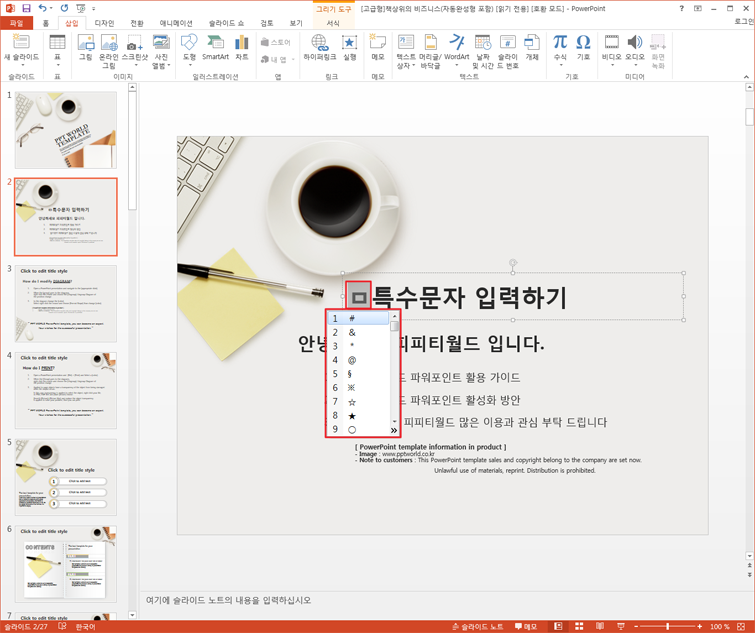Viewport: 755px width, 633px height.
Task: Expand symbol list with » button
Action: click(x=394, y=430)
